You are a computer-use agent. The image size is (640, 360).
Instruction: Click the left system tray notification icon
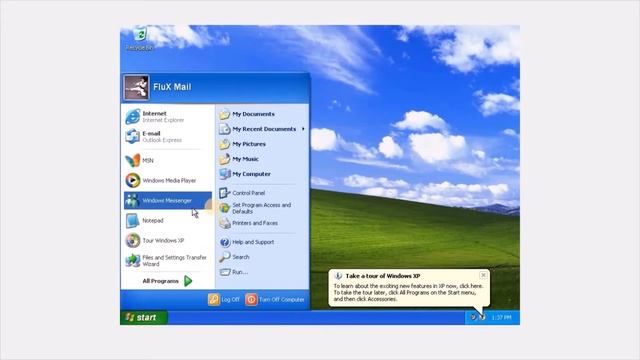pyautogui.click(x=473, y=317)
